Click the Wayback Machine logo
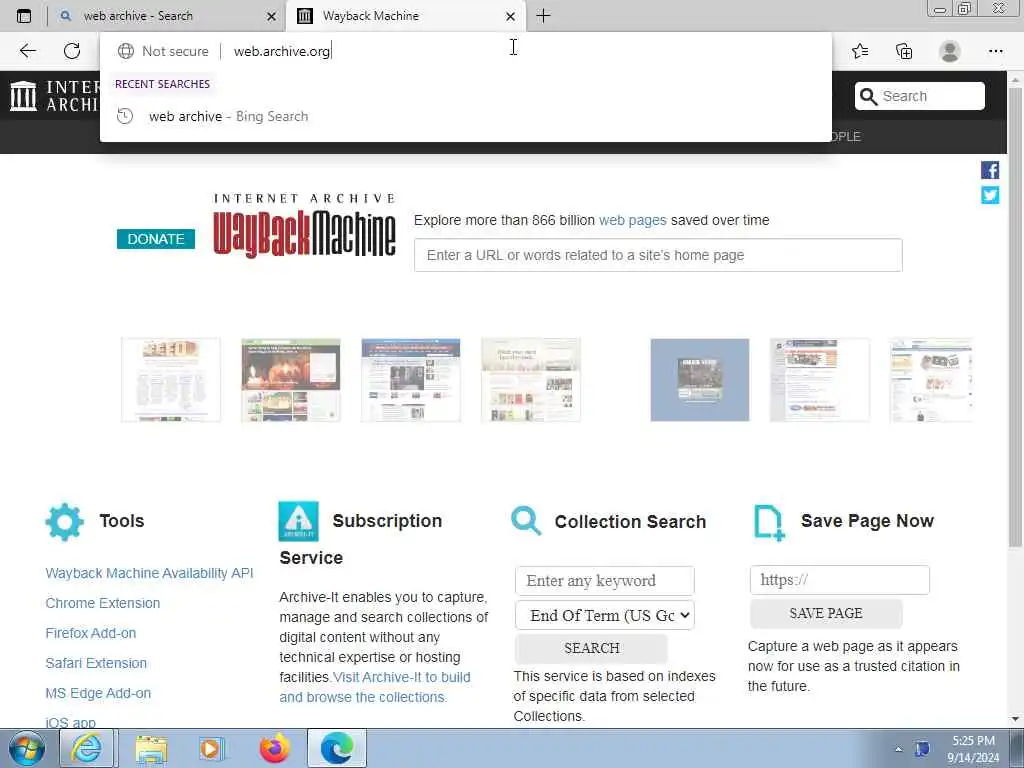This screenshot has width=1024, height=768. click(304, 226)
